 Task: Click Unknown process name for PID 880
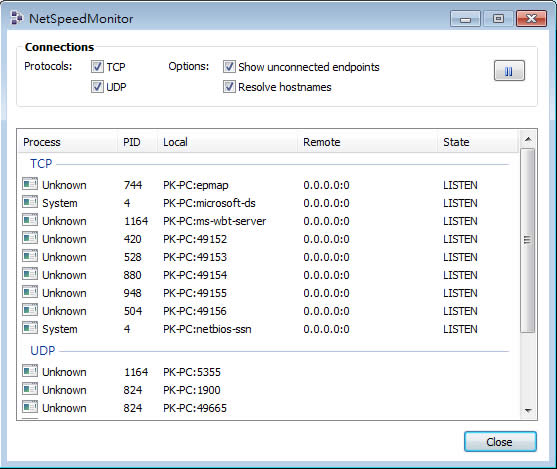pos(64,275)
